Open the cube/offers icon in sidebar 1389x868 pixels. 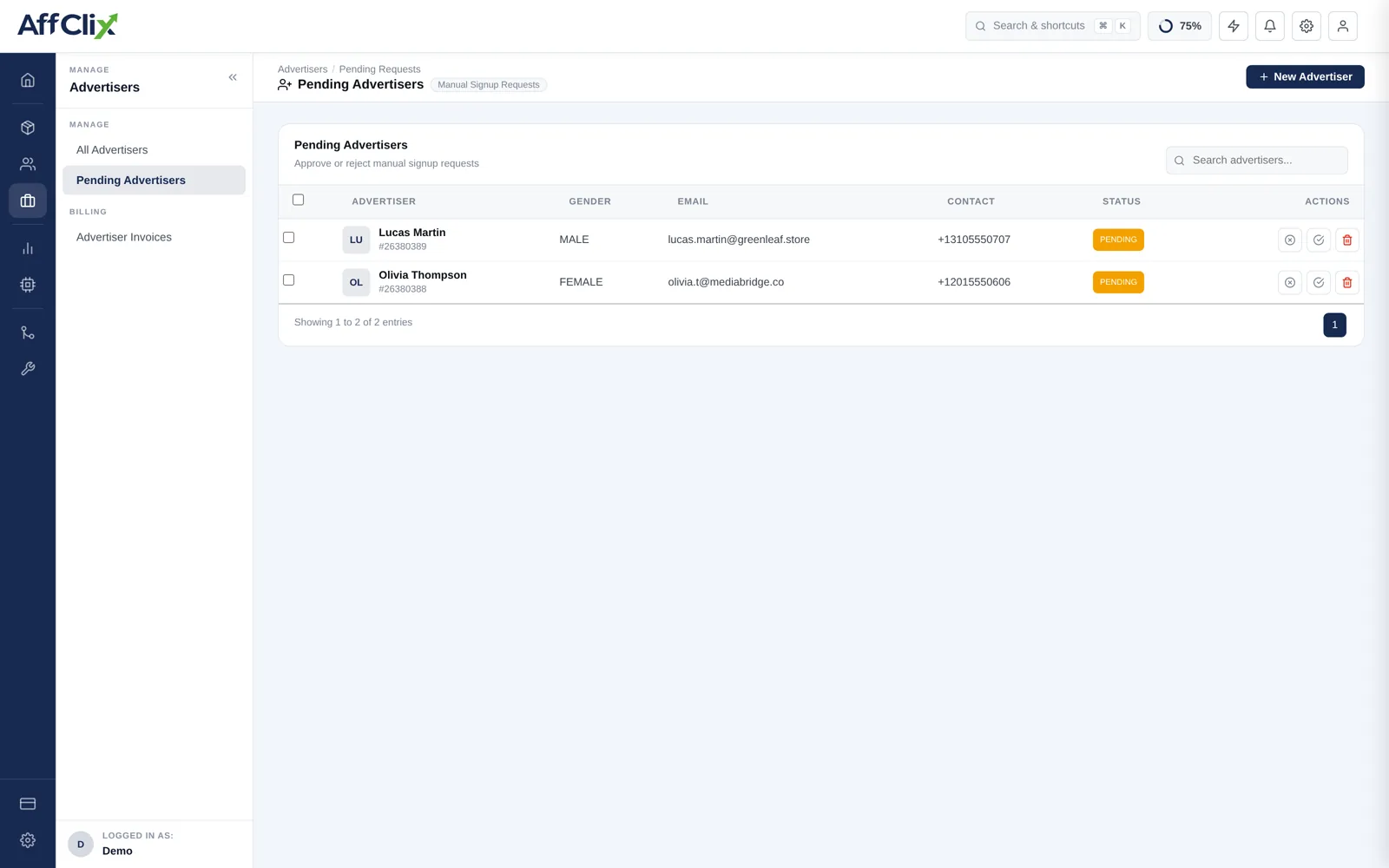[x=28, y=128]
